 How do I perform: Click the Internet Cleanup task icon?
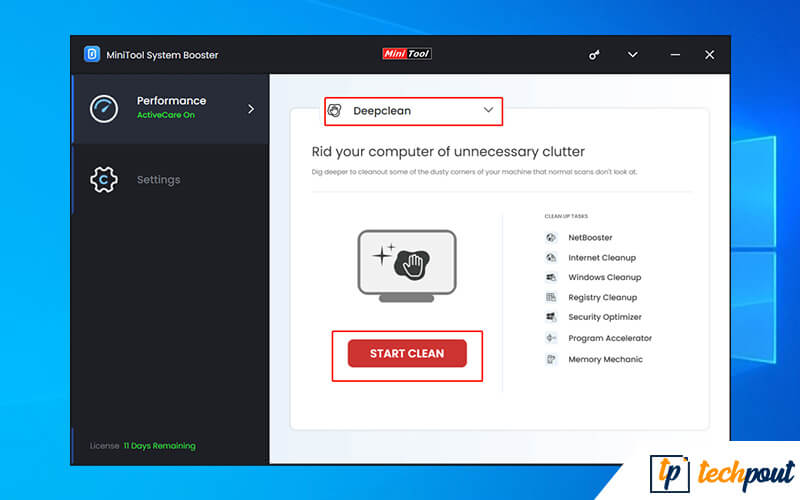pyautogui.click(x=551, y=258)
